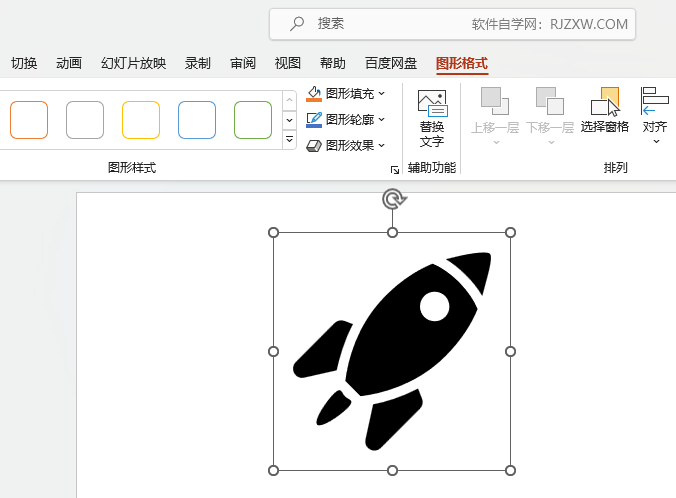Open the 审阅 tab
This screenshot has width=676, height=498.
243,63
